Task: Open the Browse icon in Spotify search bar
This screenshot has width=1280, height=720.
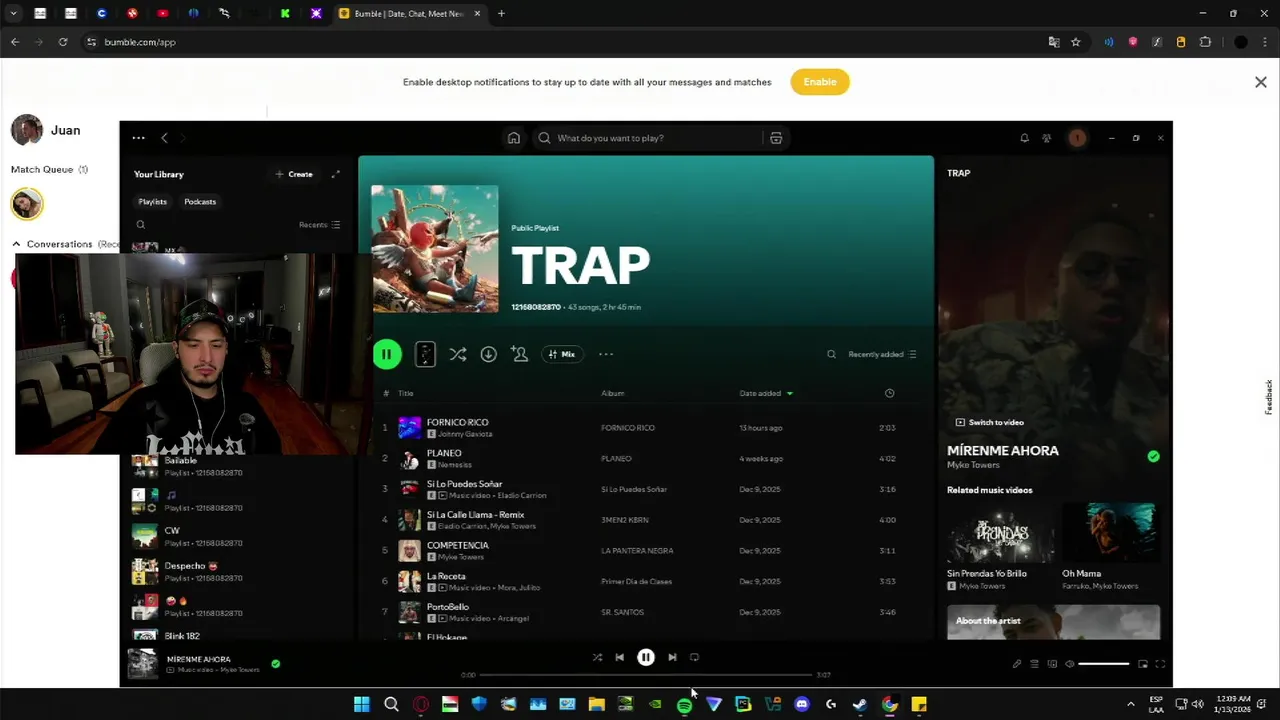Action: click(x=776, y=138)
